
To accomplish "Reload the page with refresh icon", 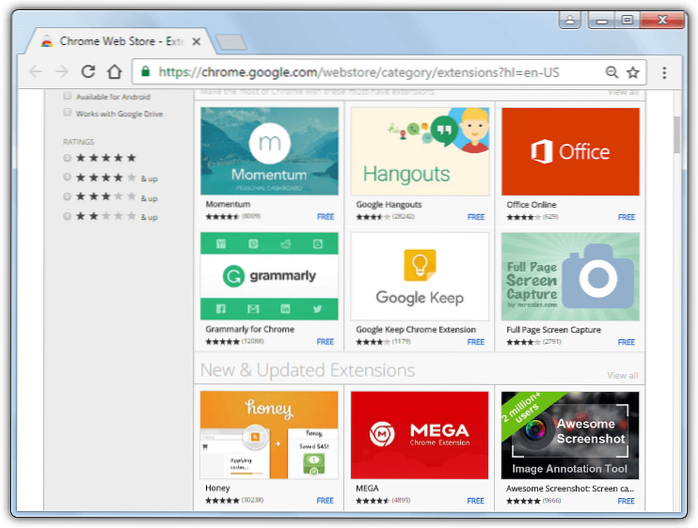I will 88,72.
